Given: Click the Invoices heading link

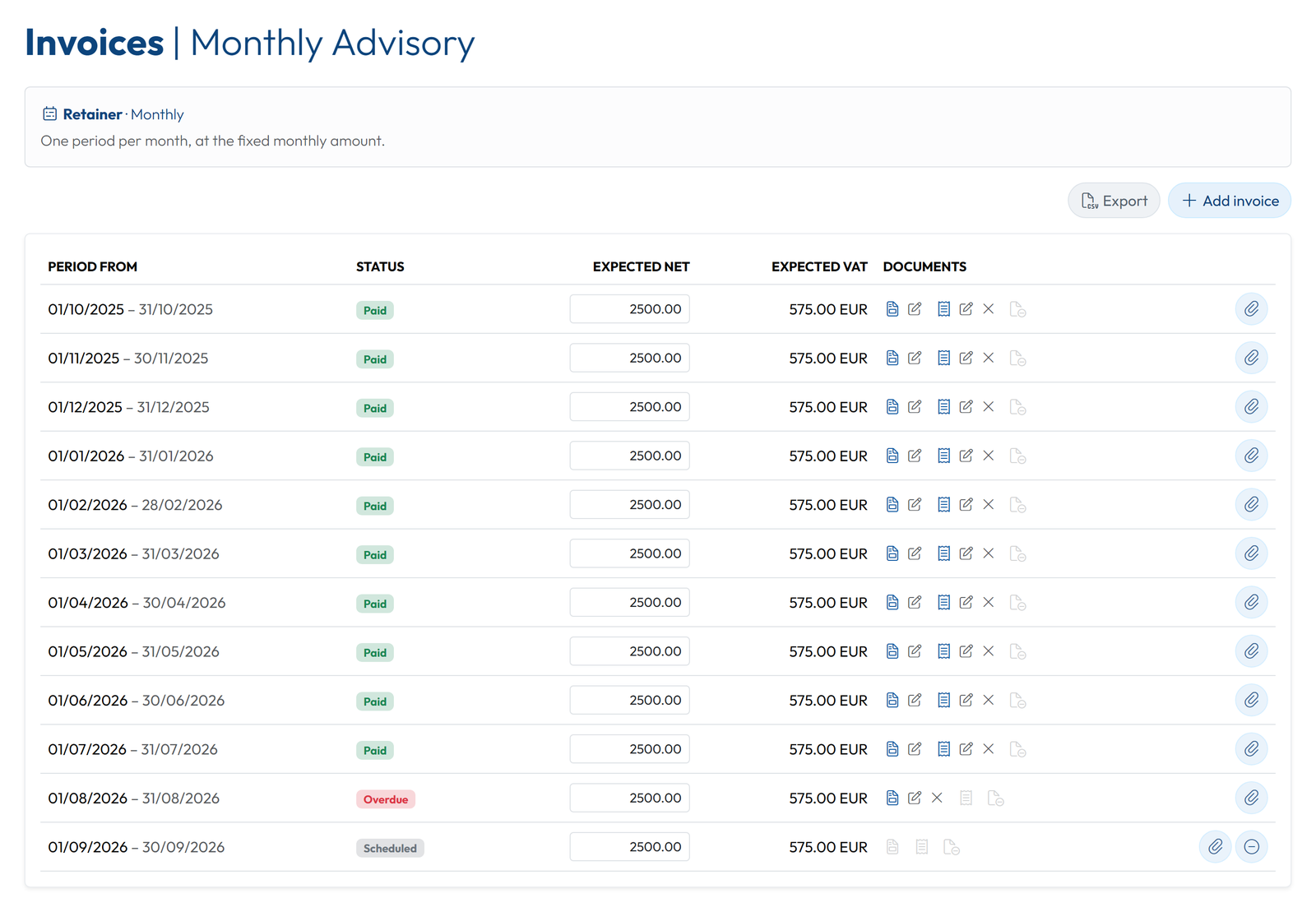Looking at the screenshot, I should (94, 43).
